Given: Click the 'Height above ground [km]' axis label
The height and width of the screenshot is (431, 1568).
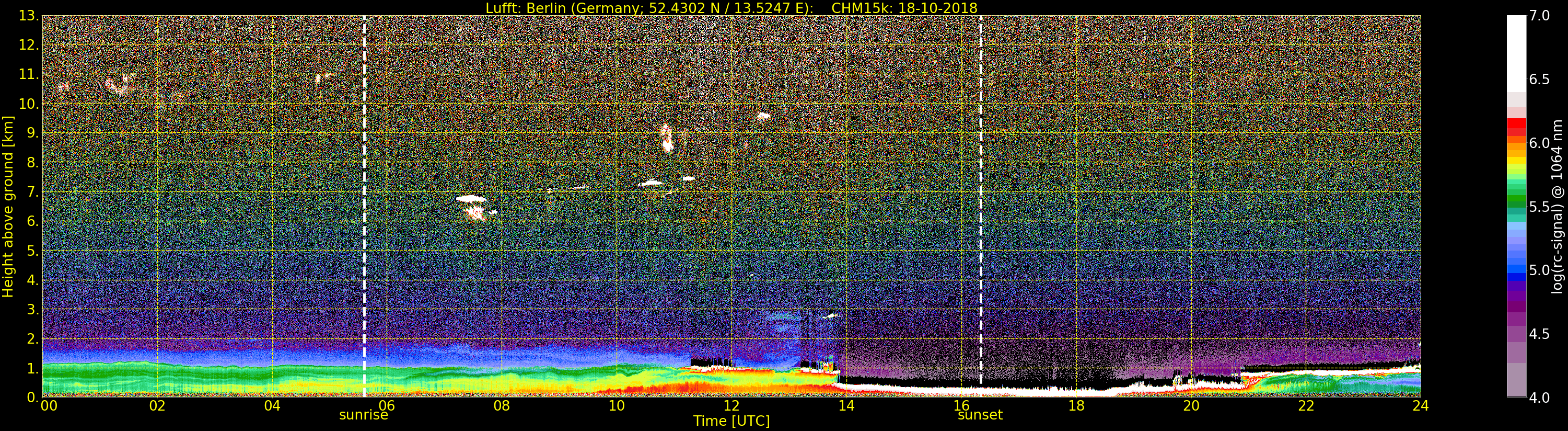Looking at the screenshot, I should pos(8,207).
